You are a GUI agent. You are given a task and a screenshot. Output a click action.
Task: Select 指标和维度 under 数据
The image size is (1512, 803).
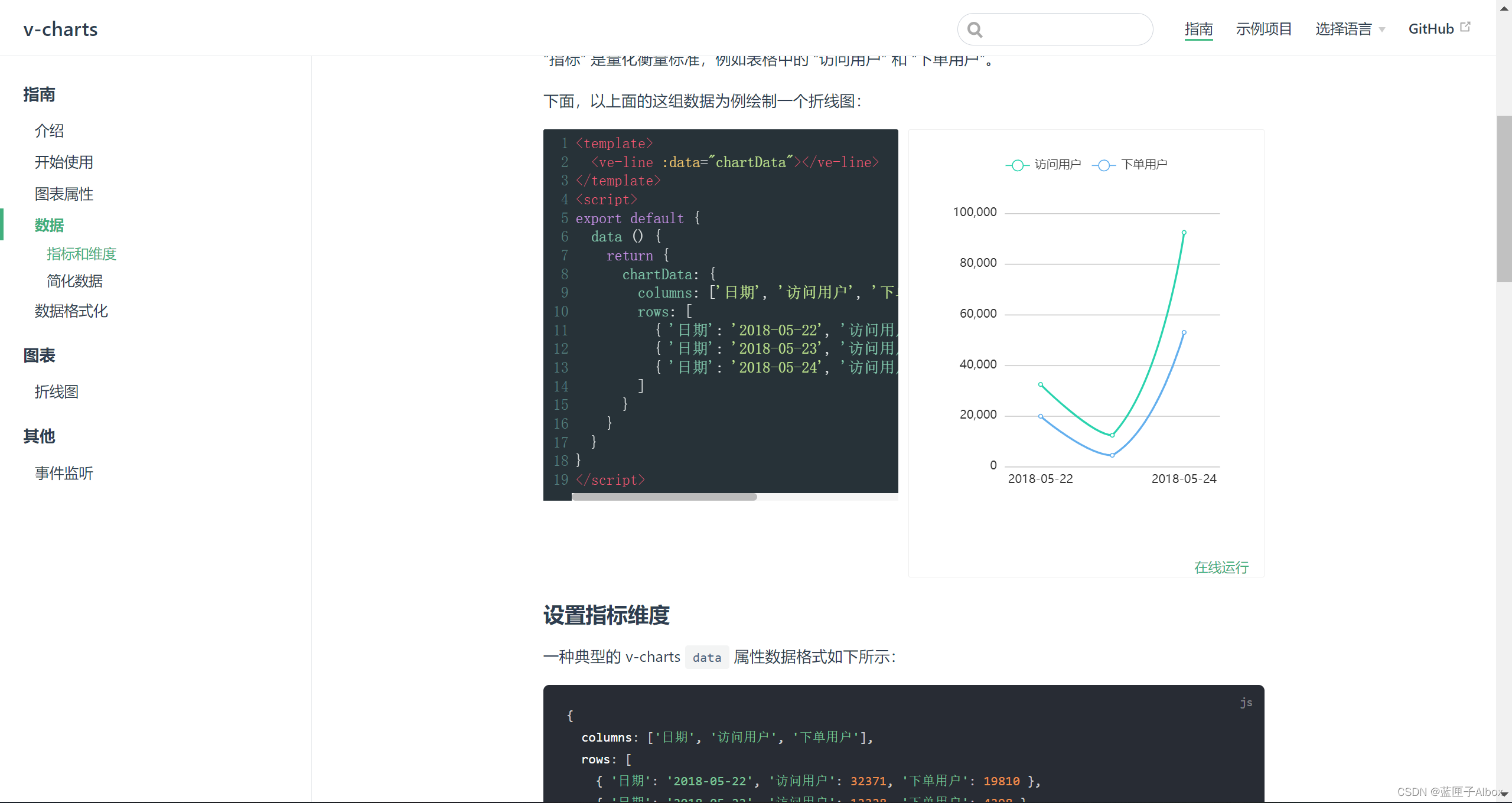[82, 254]
